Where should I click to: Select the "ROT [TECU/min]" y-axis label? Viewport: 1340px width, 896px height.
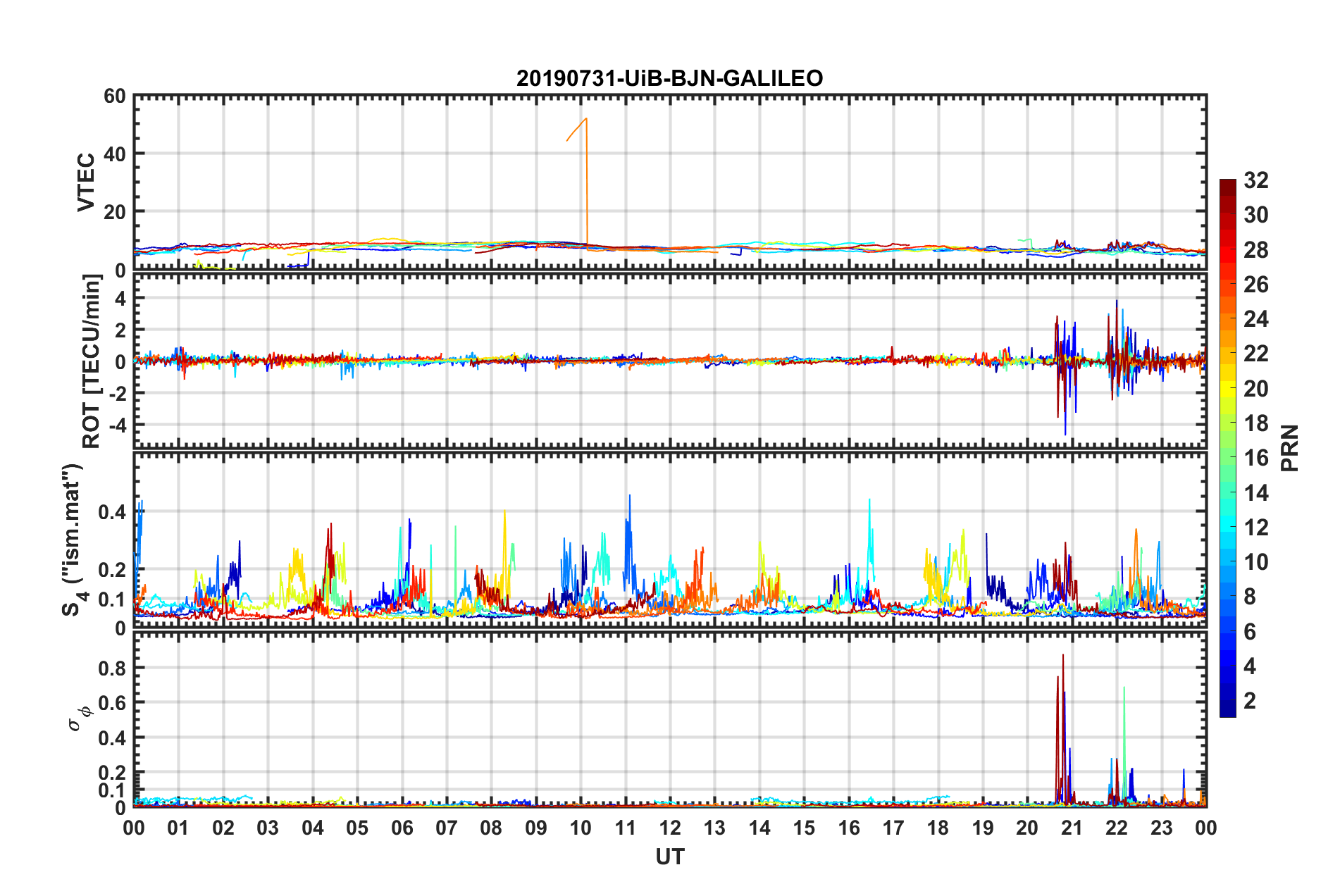[92, 361]
